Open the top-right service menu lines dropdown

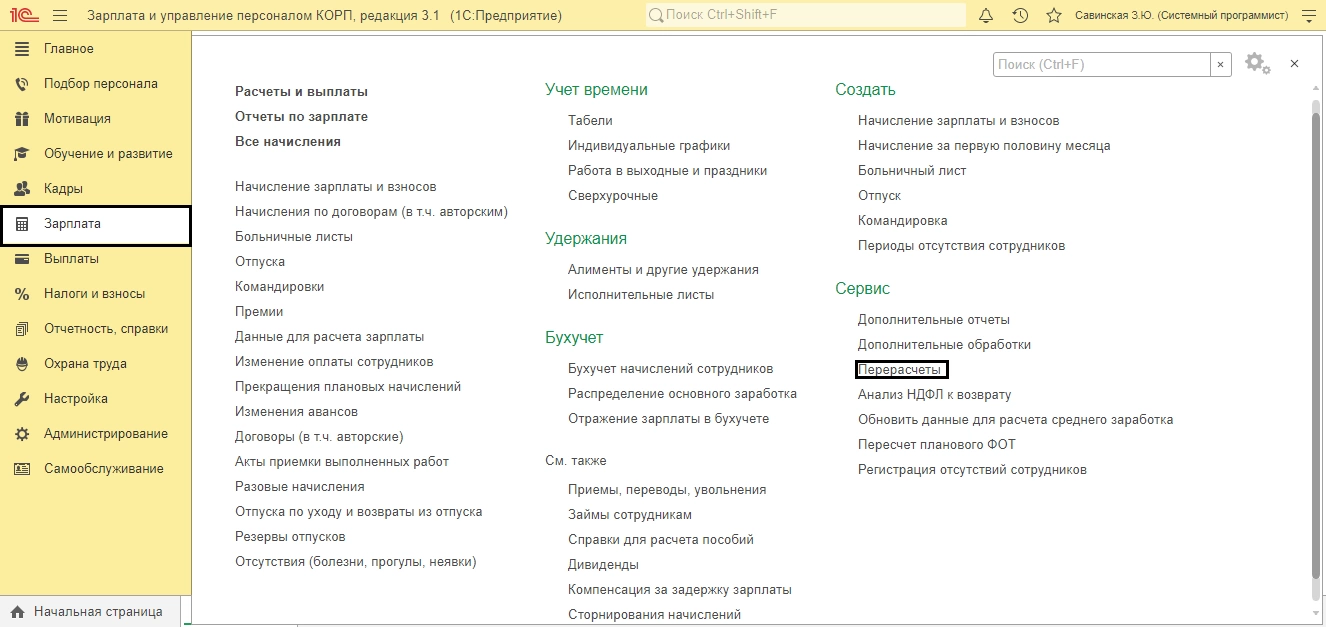(x=1307, y=16)
